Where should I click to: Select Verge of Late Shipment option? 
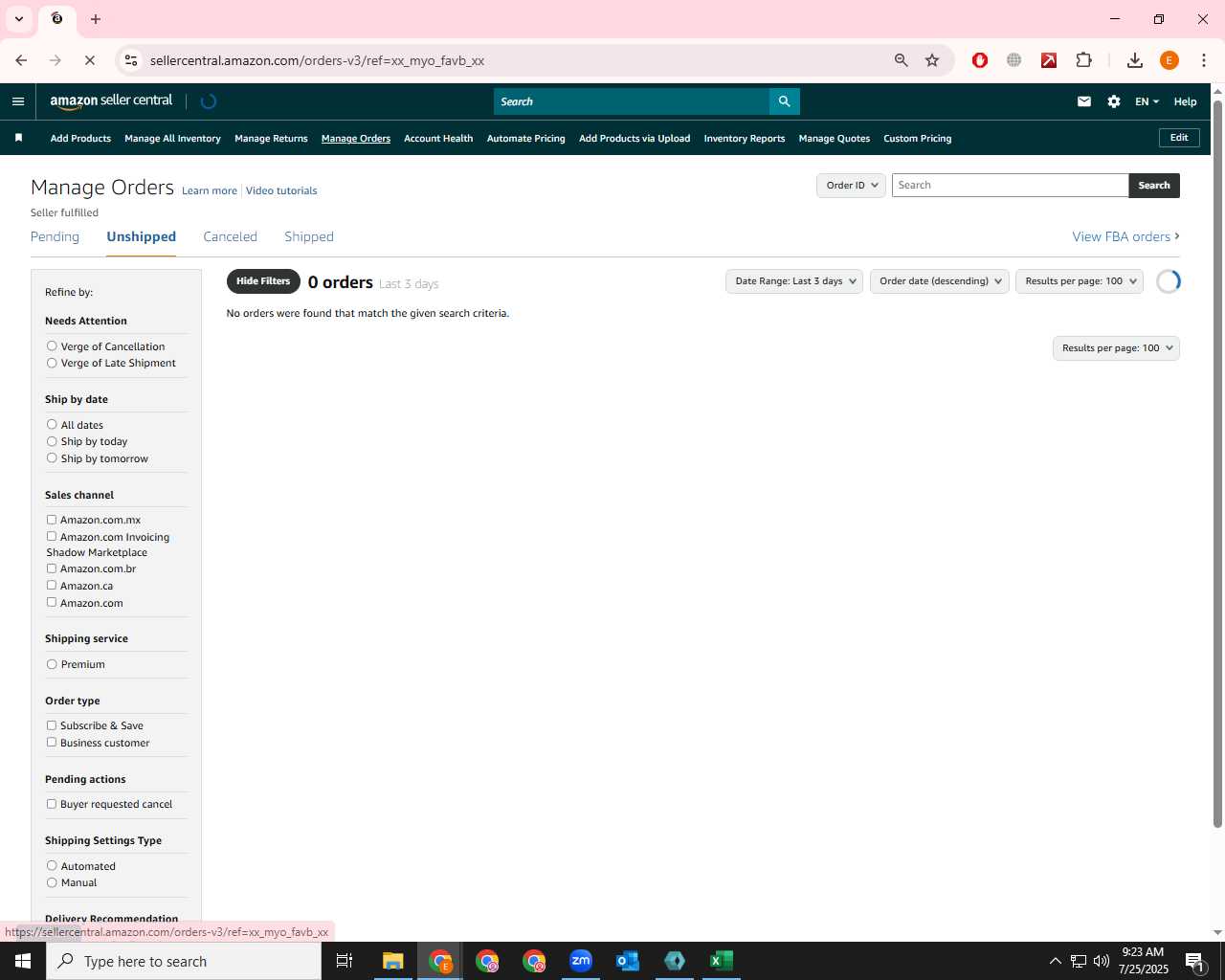point(52,363)
